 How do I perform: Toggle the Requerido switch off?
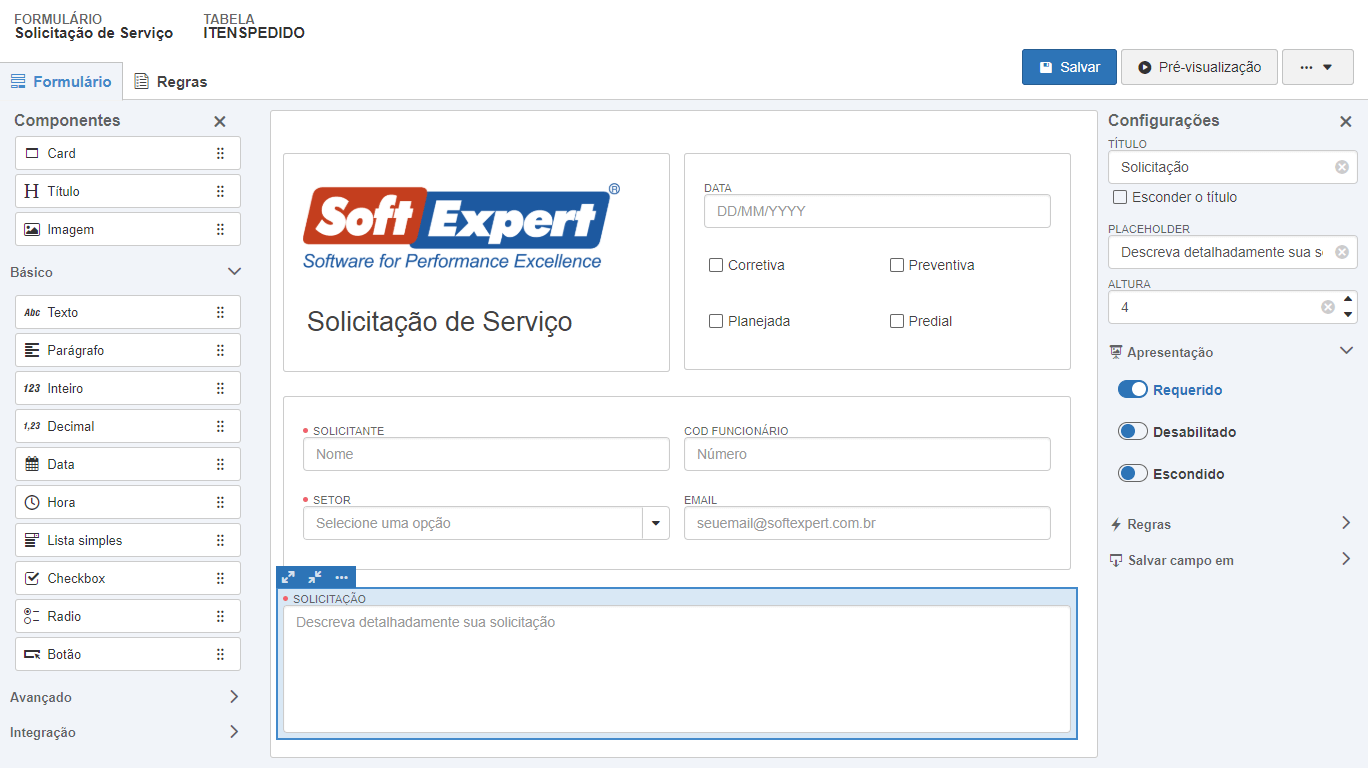1132,390
